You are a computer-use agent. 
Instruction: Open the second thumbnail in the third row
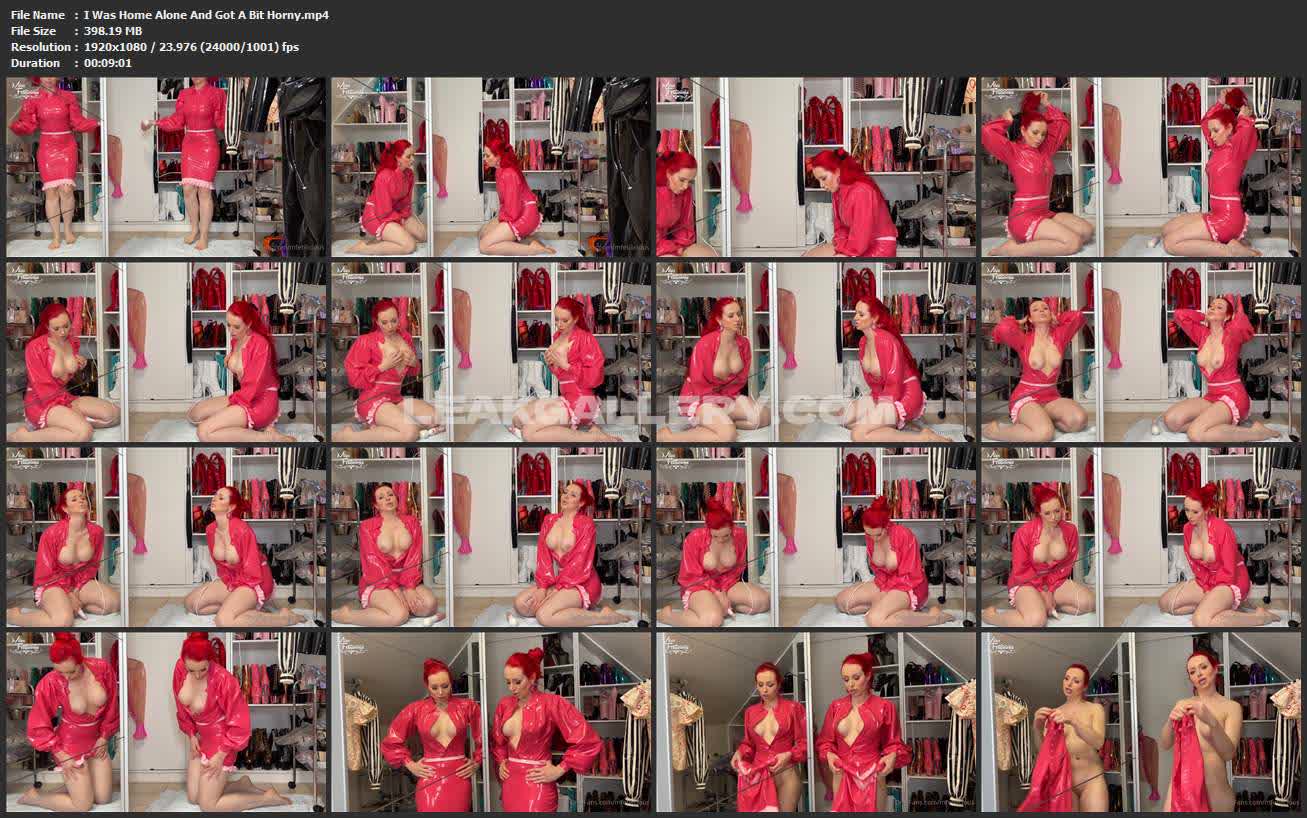tap(491, 537)
